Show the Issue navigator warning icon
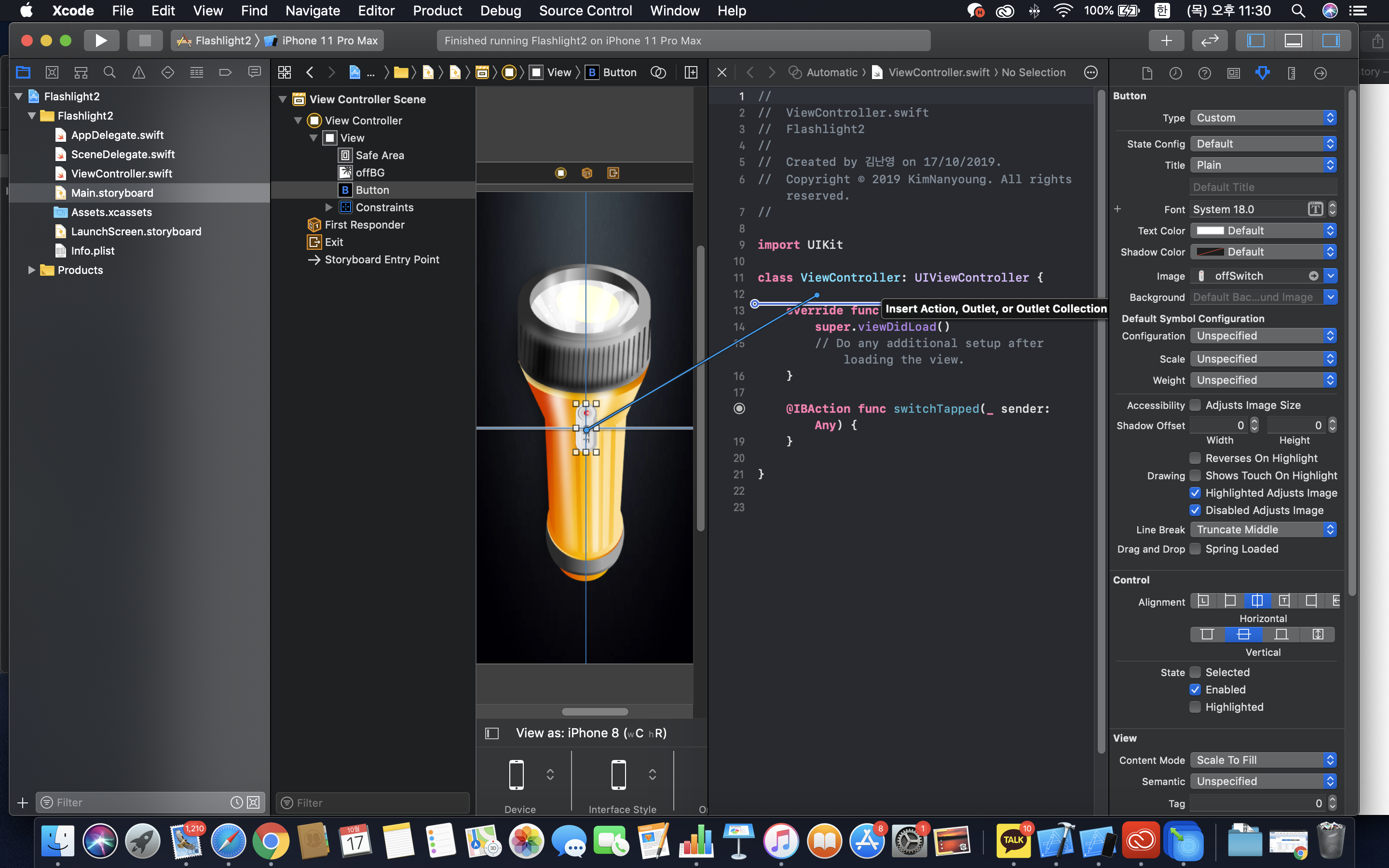Screen dimensions: 1389x868 coord(138,72)
